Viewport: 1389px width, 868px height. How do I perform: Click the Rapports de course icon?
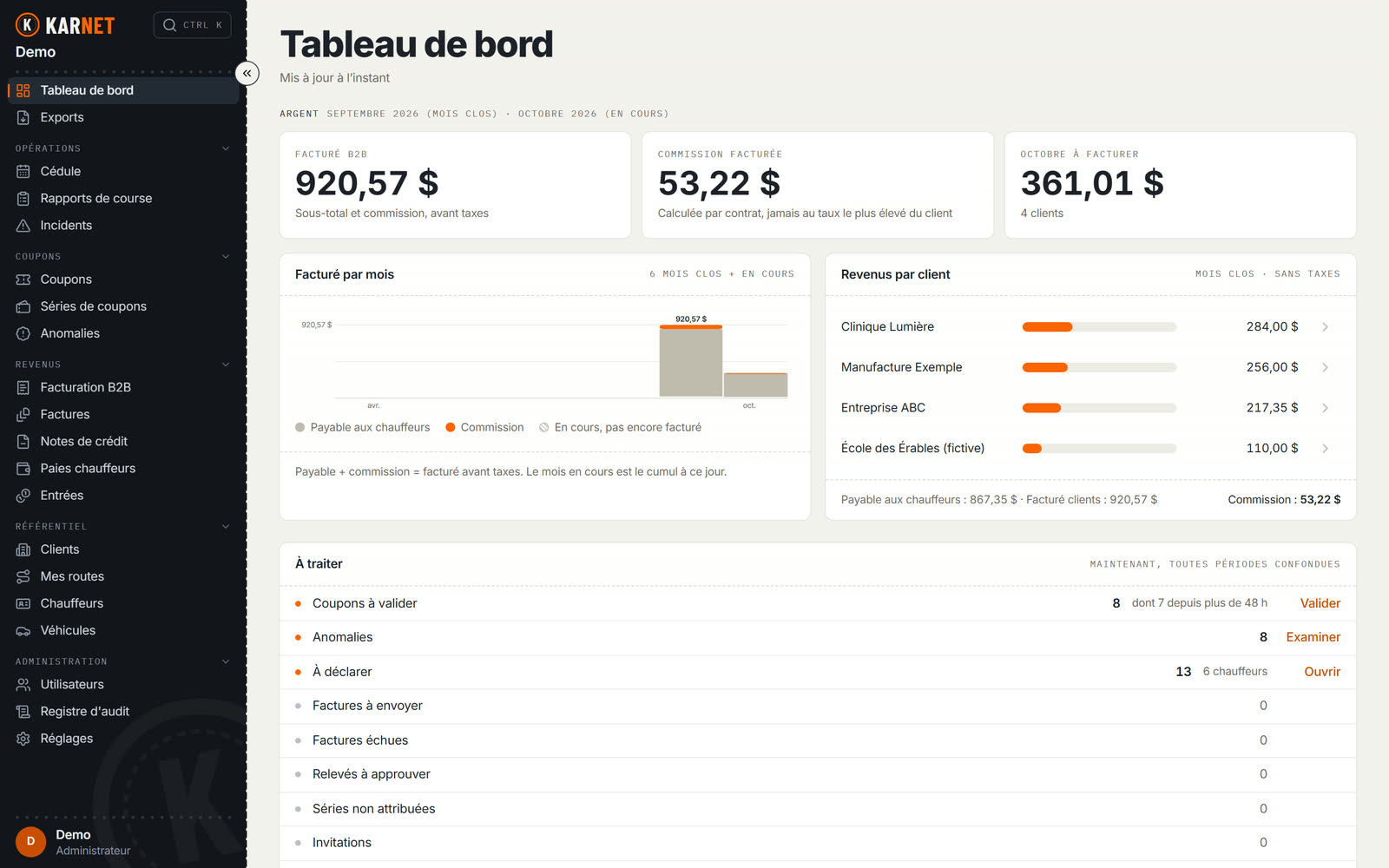click(23, 199)
